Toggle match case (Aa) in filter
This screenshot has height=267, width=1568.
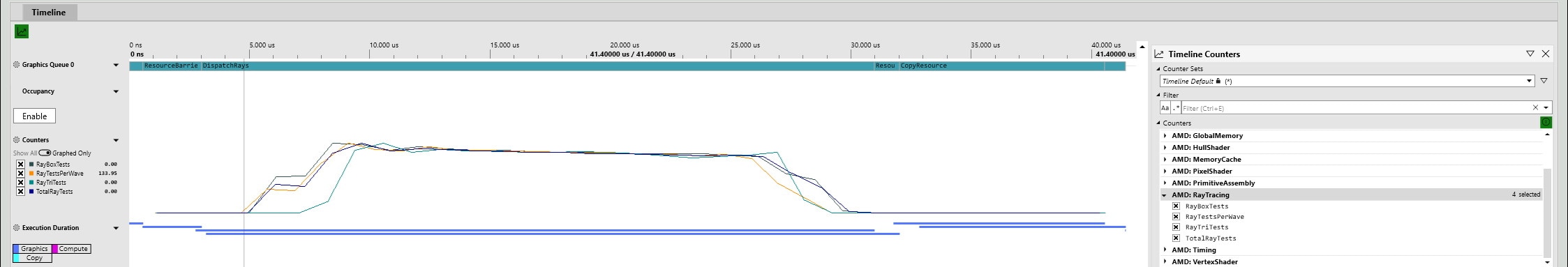point(1165,108)
